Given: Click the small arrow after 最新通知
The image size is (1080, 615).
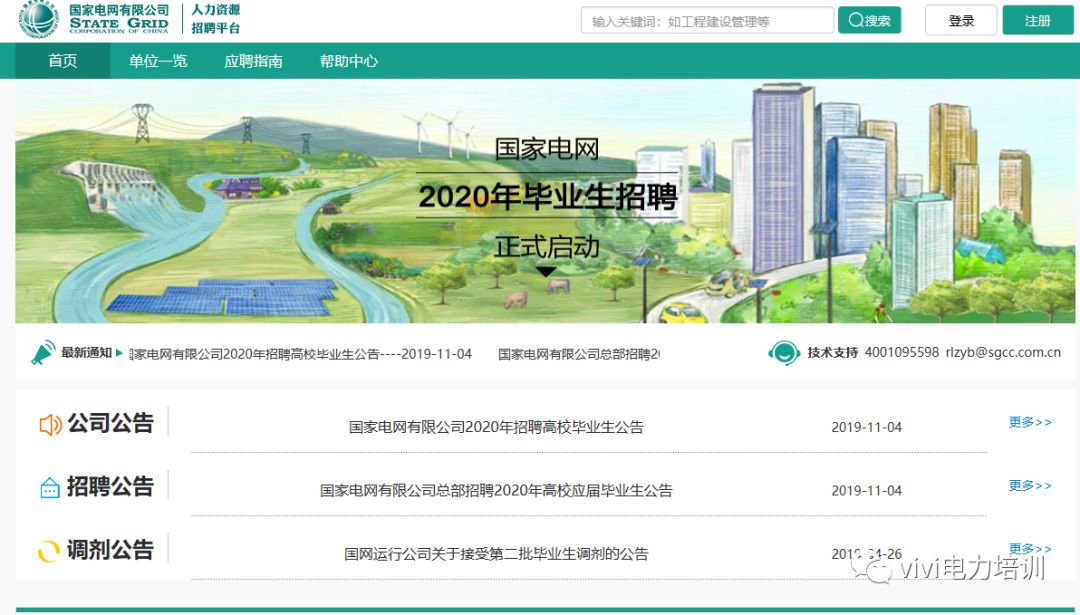Looking at the screenshot, I should point(119,353).
